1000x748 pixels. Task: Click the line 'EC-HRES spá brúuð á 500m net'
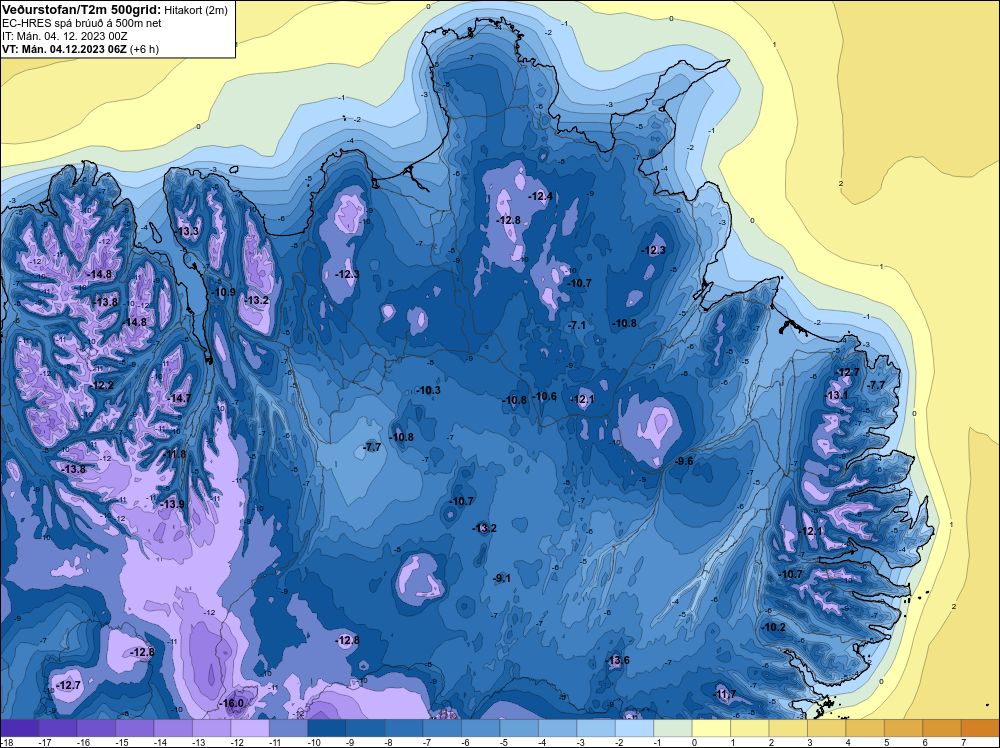82,23
